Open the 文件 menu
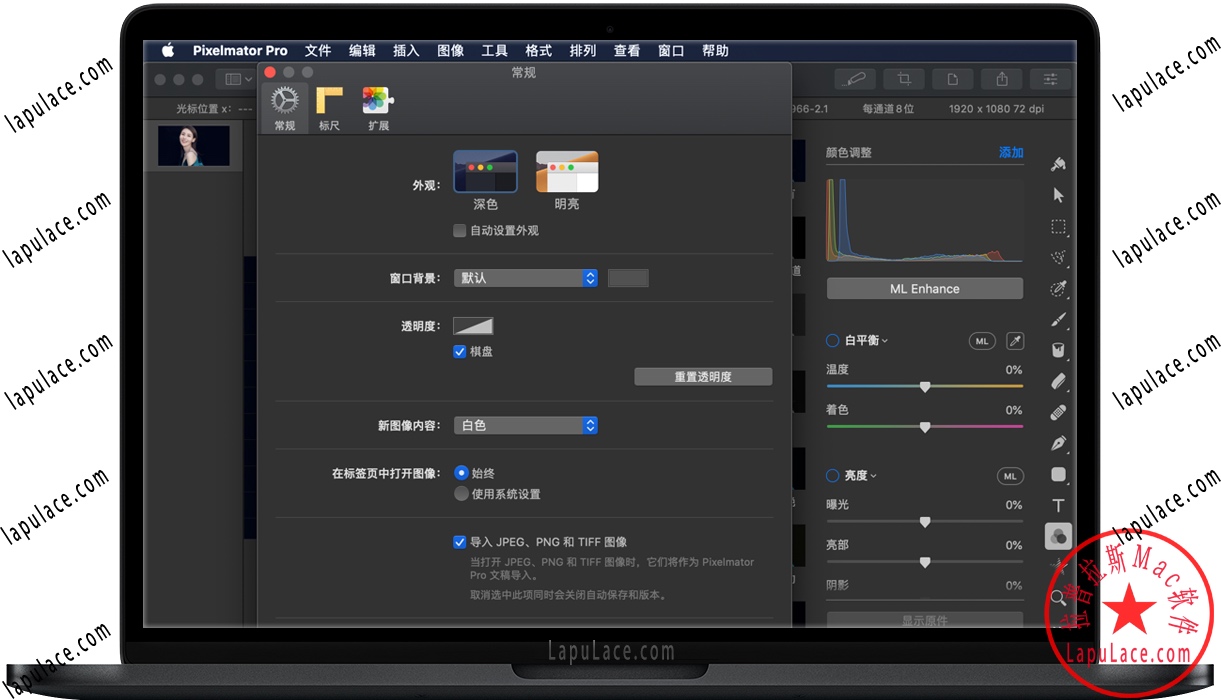1221x700 pixels. point(318,50)
